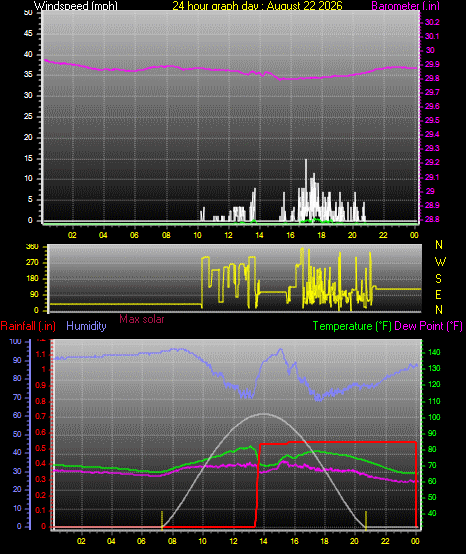
Task: Click temperature scale value "140"
Action: click(434, 352)
